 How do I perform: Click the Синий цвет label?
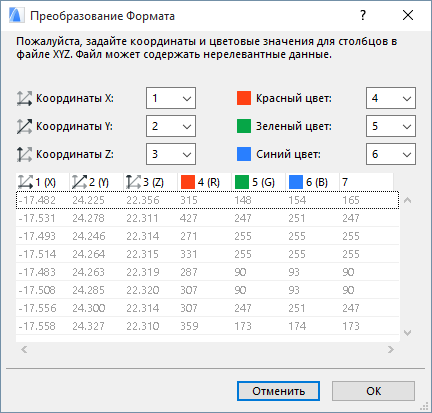[x=288, y=154]
